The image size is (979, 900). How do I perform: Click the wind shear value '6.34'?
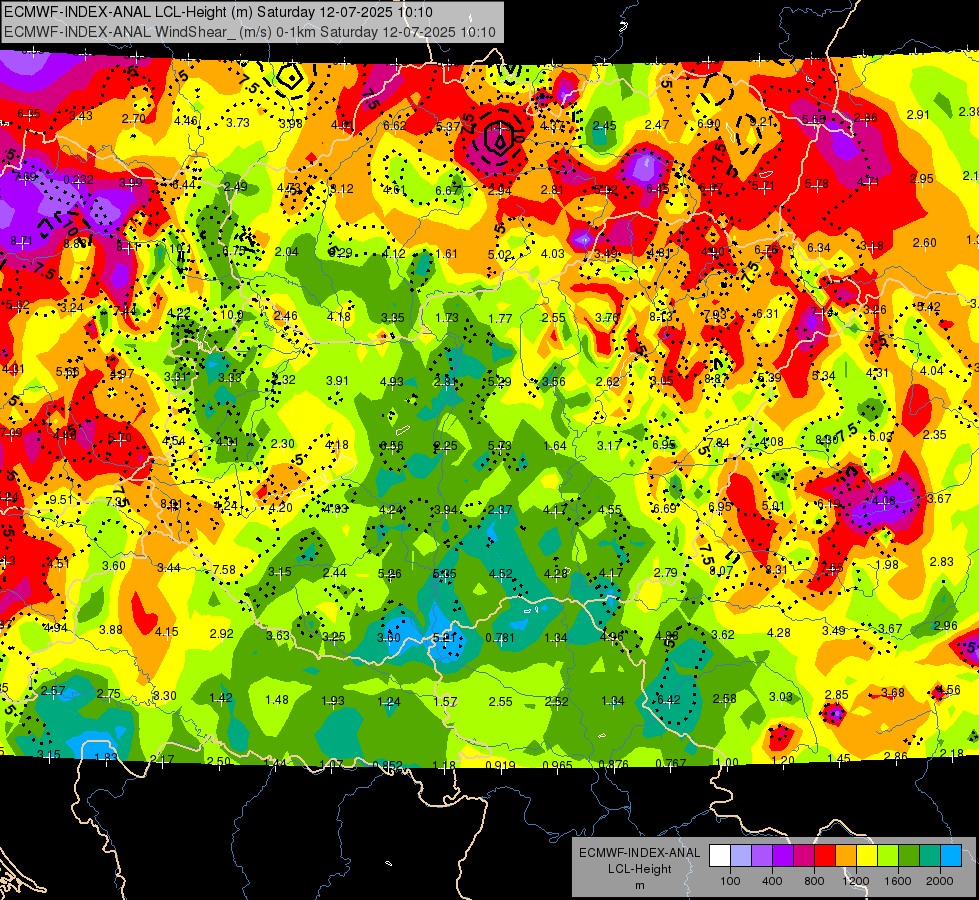[x=819, y=247]
